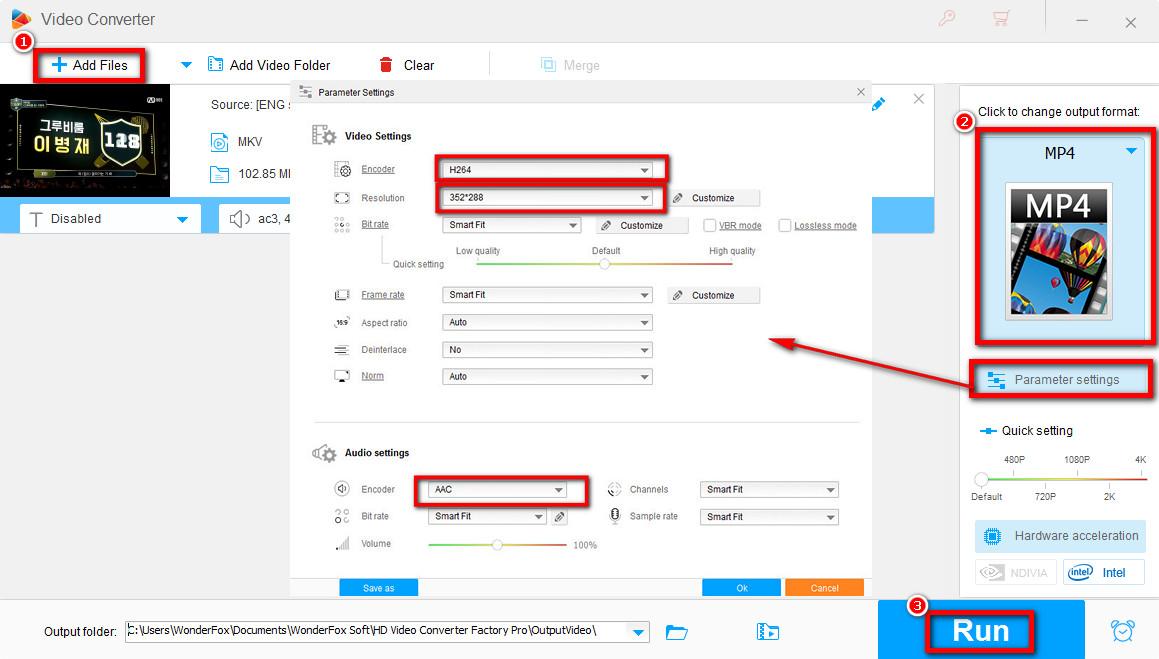Open the Norm dropdown
This screenshot has width=1159, height=659.
coord(548,376)
